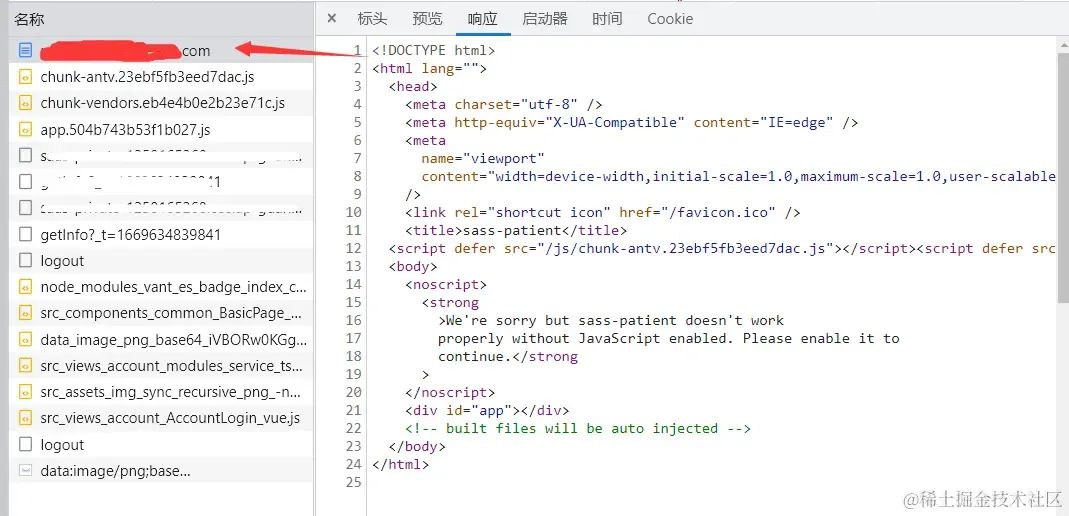Screen dimensions: 1069x516
Task: Switch to the 标头 (Headers) tab
Action: 372,18
